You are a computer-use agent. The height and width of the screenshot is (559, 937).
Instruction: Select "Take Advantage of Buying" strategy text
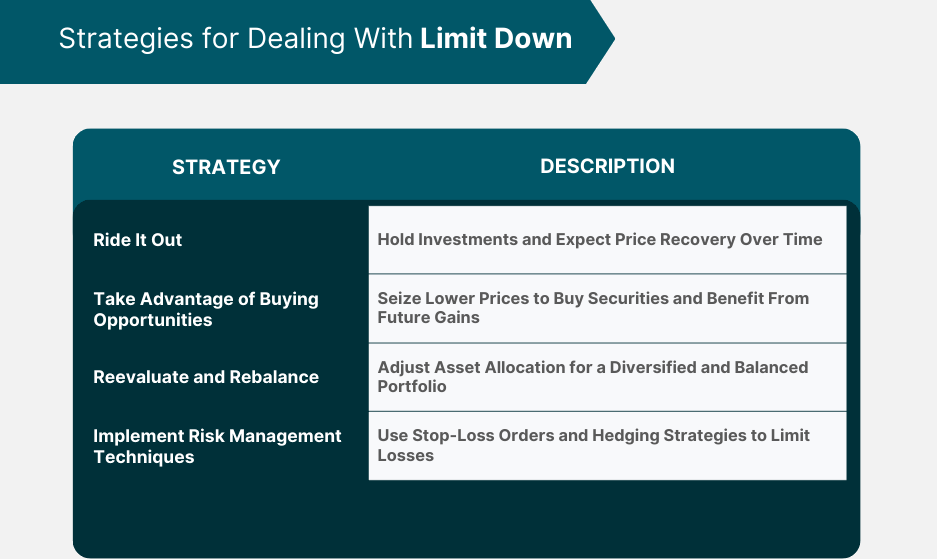(x=206, y=299)
